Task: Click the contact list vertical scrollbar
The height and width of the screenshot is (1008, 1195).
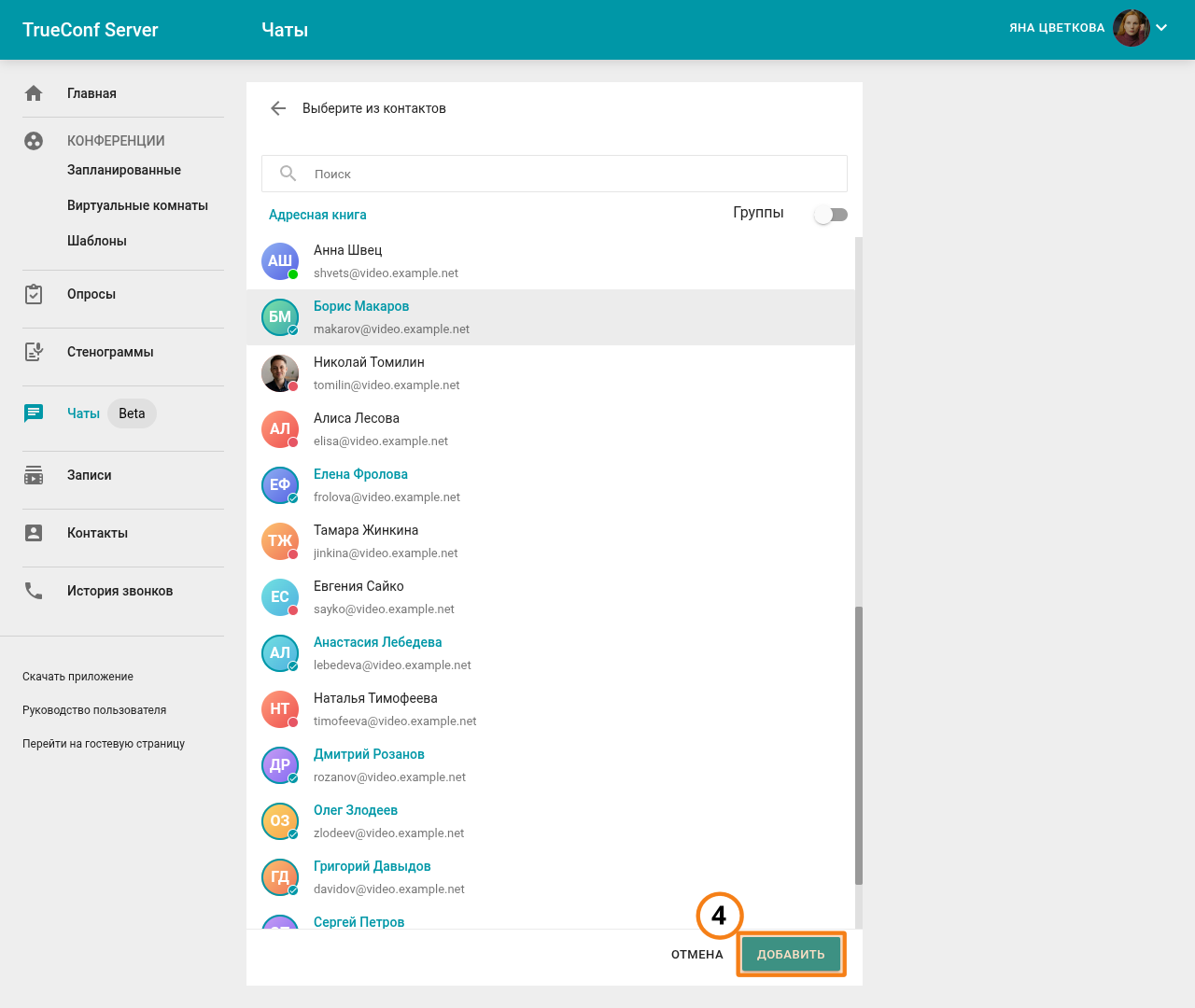Action: pos(859,745)
